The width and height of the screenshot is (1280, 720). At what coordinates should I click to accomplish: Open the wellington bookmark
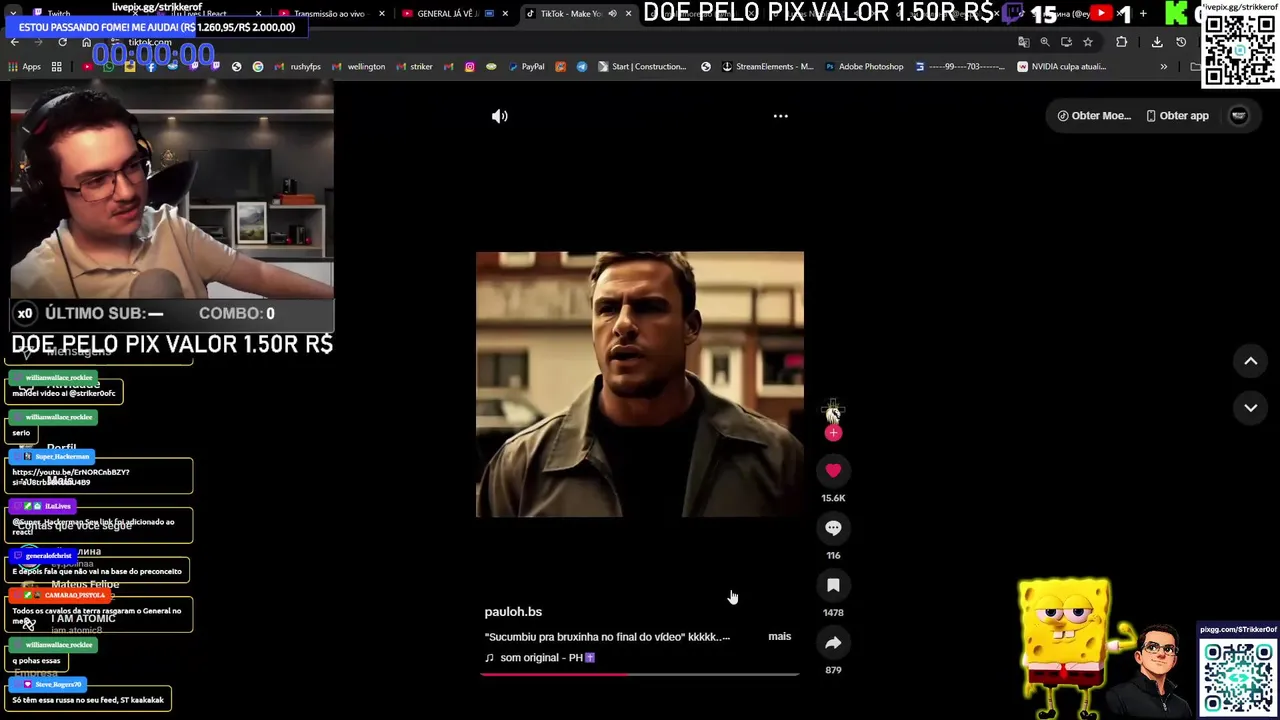point(358,67)
